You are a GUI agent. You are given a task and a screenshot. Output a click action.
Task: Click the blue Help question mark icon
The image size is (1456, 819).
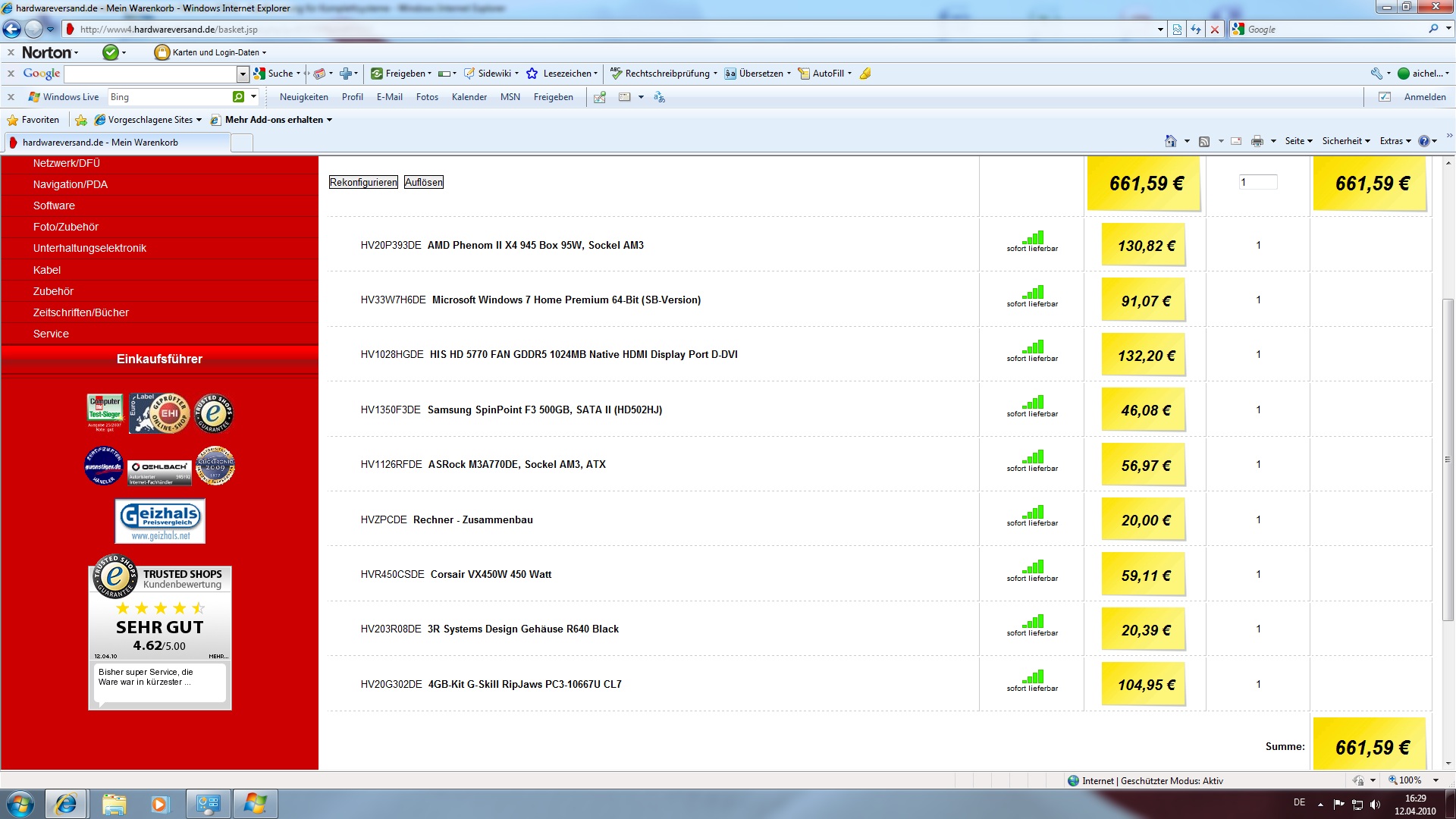[x=1424, y=141]
